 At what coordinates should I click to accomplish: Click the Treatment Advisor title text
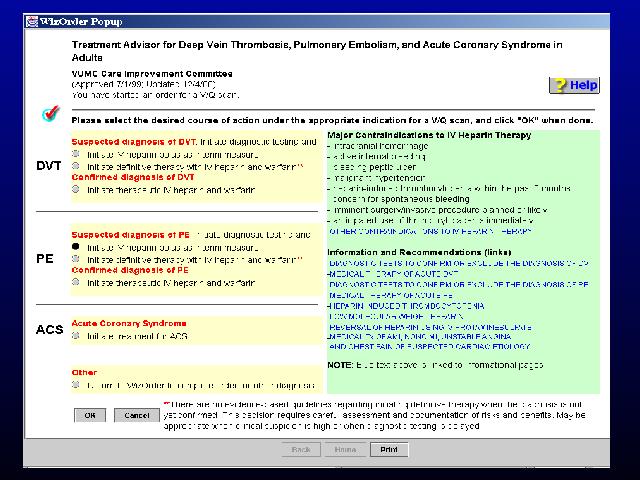[317, 51]
